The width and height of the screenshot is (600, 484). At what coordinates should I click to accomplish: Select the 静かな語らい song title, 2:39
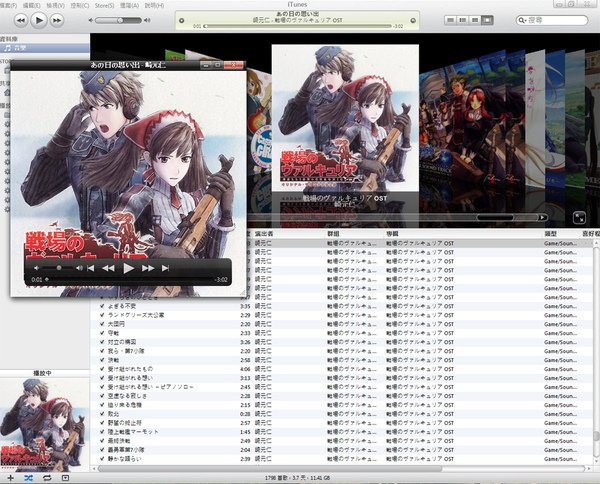tap(124, 458)
